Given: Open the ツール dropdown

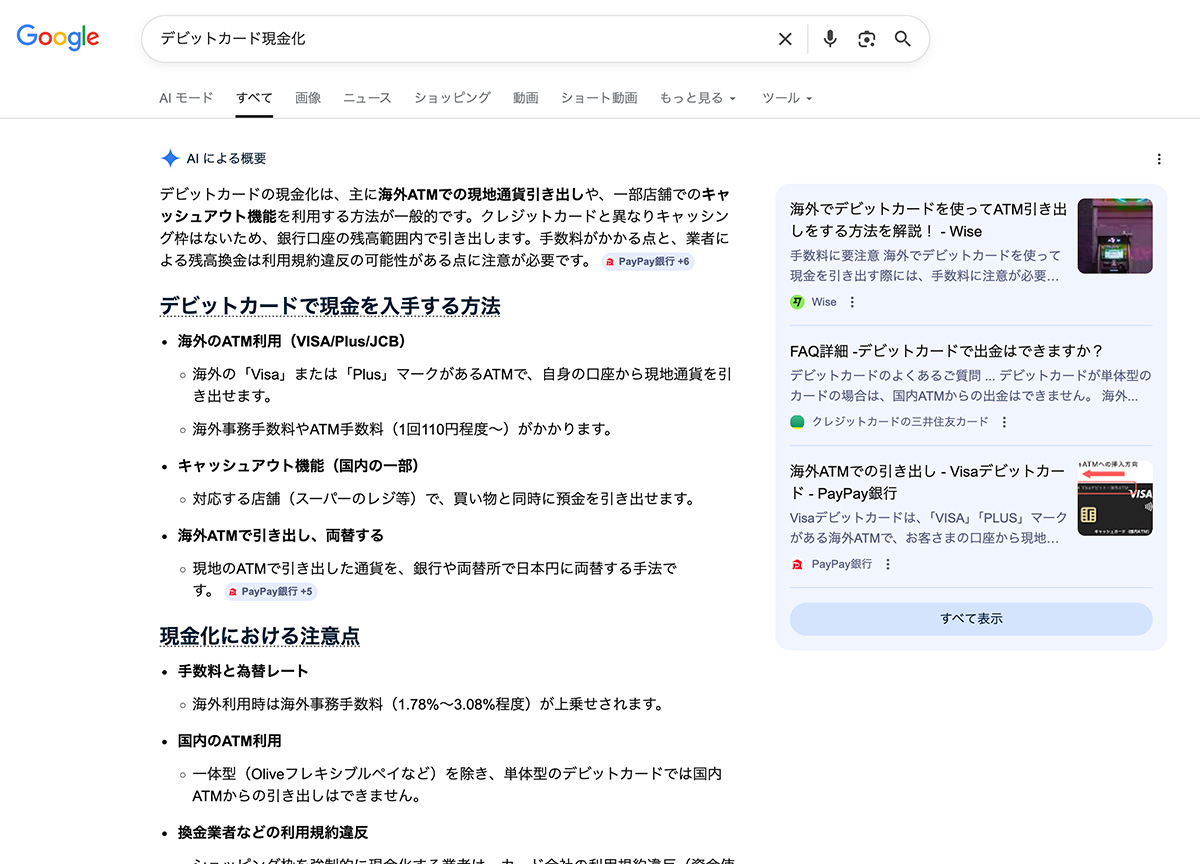Looking at the screenshot, I should [781, 98].
